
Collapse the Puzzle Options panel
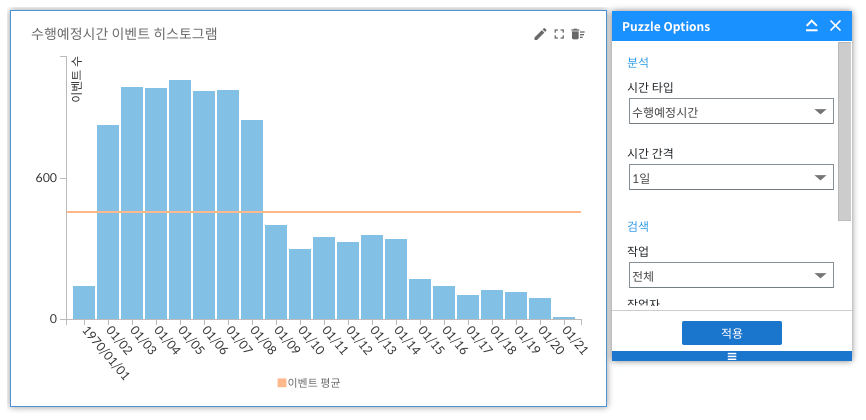tap(812, 26)
